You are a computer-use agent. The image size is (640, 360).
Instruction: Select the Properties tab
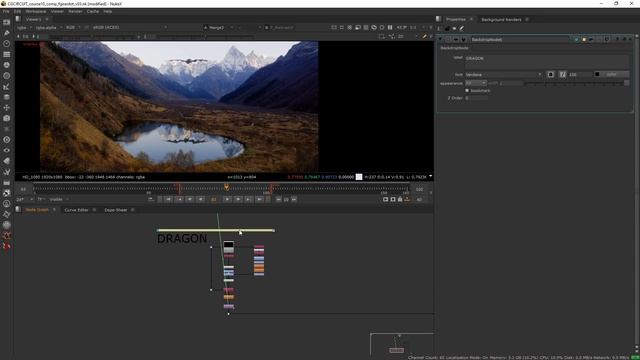click(x=456, y=20)
